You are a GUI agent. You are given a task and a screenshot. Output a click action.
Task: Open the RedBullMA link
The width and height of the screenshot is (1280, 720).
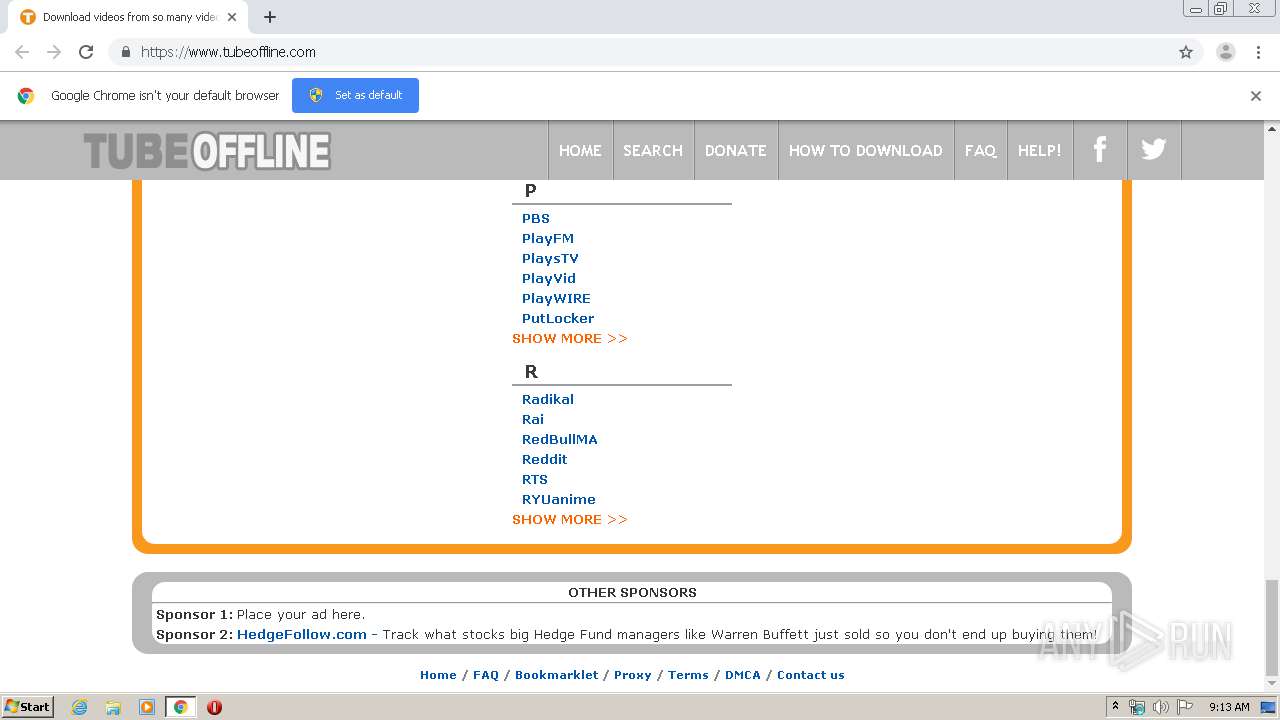(560, 439)
